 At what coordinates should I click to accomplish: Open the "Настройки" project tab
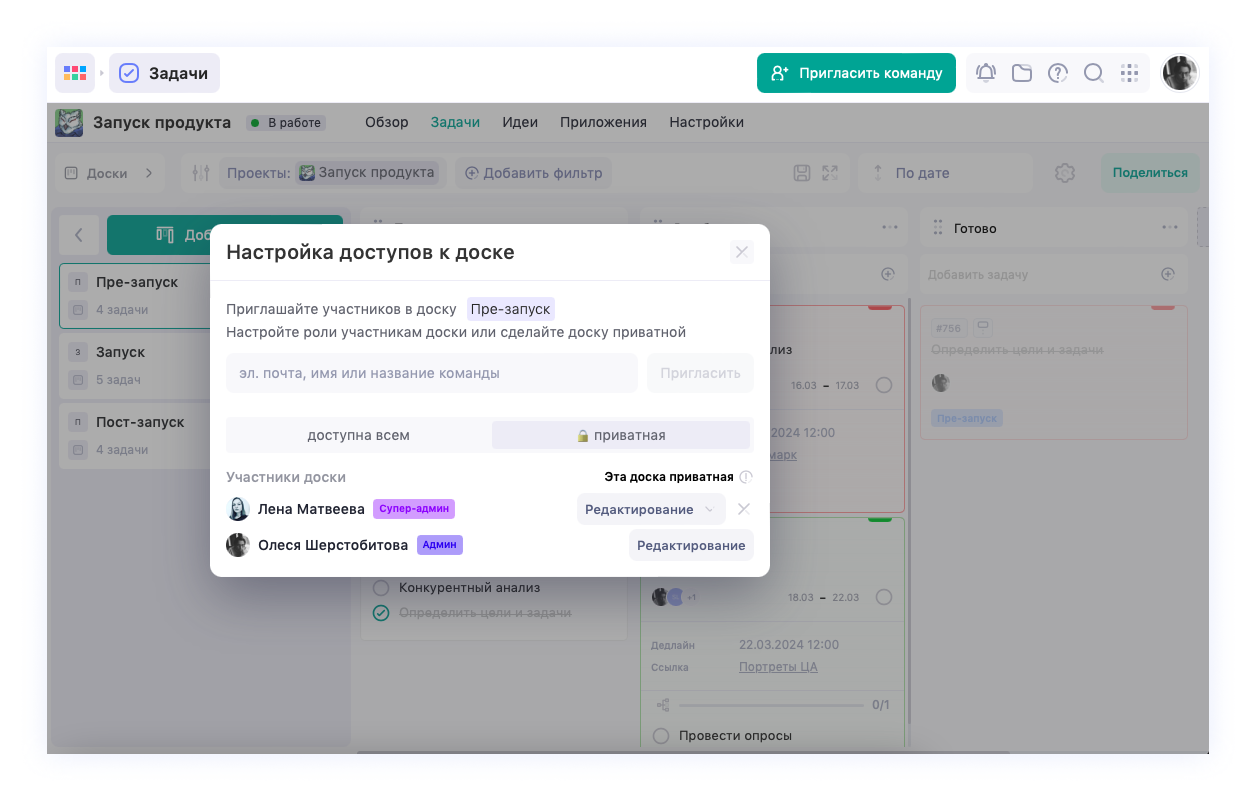click(x=706, y=122)
